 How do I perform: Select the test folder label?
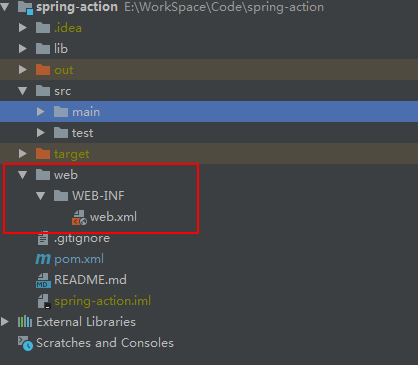83,133
